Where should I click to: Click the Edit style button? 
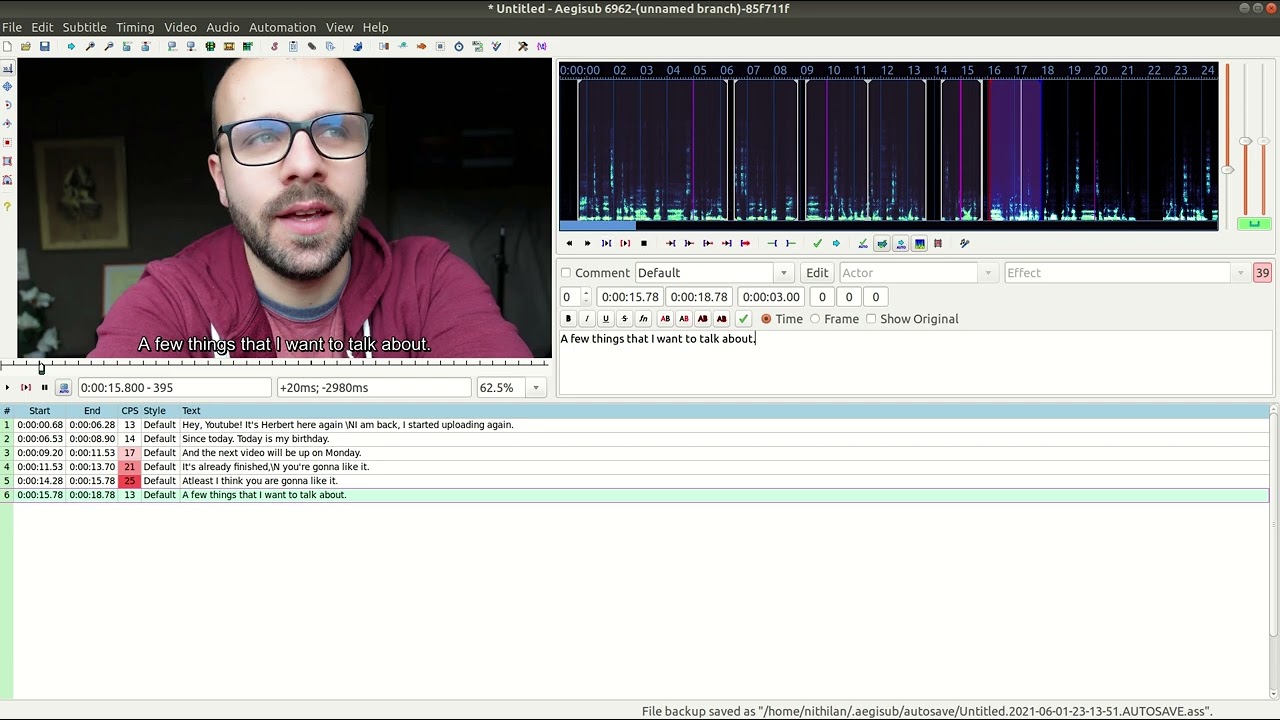(817, 273)
